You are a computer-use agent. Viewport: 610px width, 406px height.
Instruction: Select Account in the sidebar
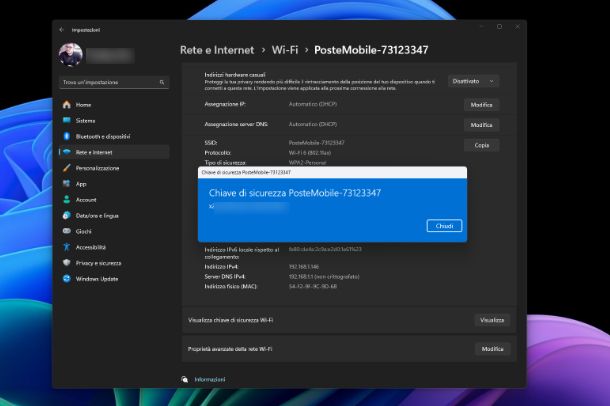click(86, 200)
